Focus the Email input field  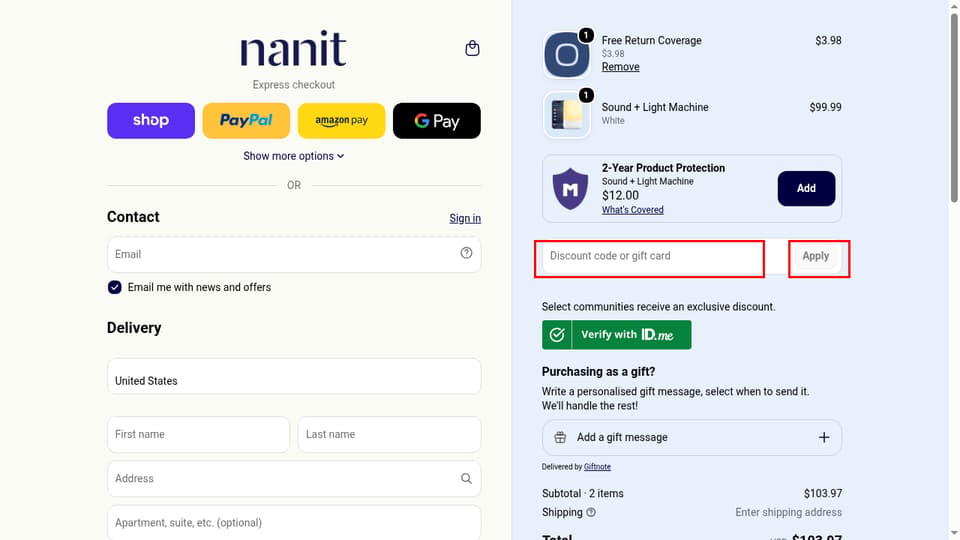tap(294, 255)
